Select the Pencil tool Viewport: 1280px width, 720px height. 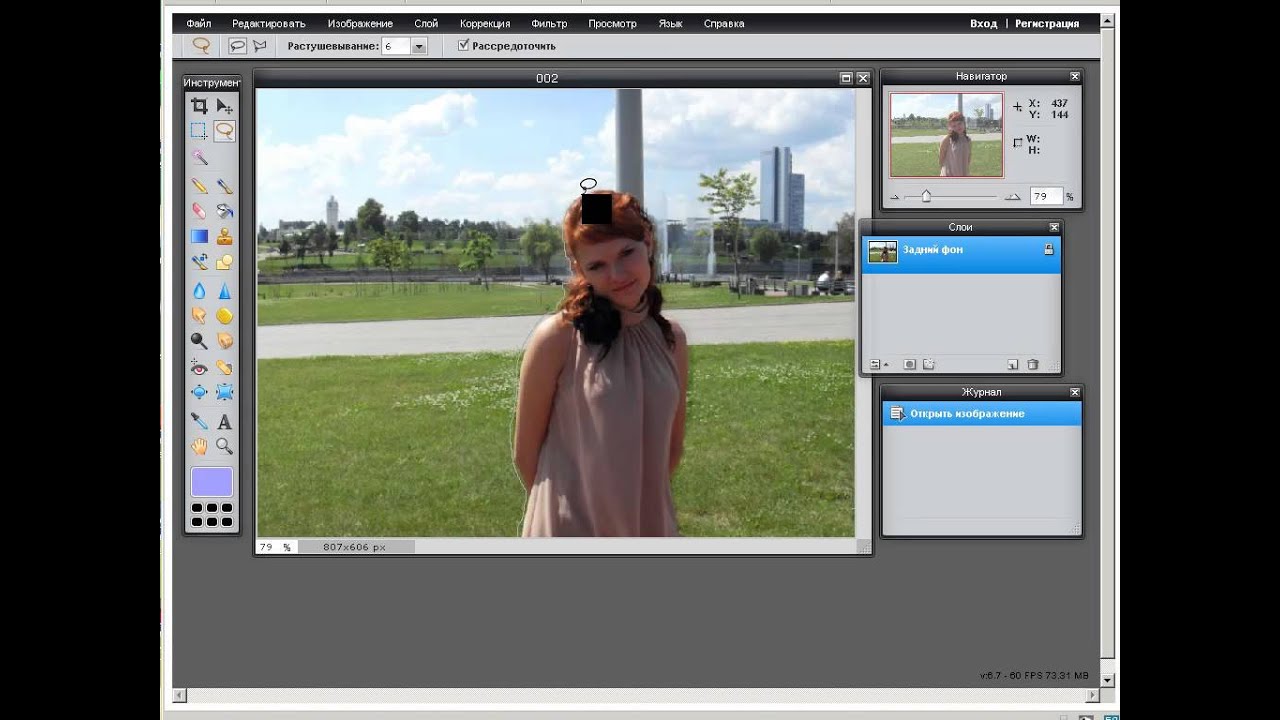click(199, 186)
